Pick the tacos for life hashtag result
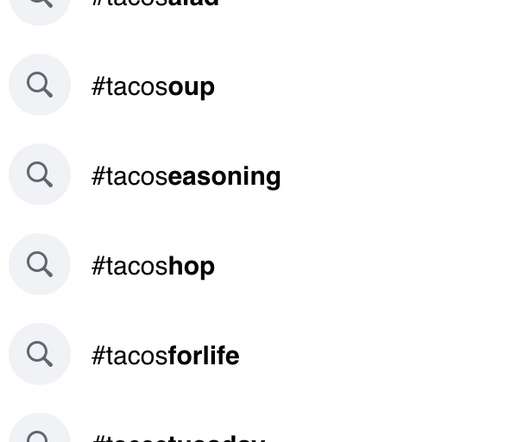The image size is (530, 442). click(x=166, y=356)
